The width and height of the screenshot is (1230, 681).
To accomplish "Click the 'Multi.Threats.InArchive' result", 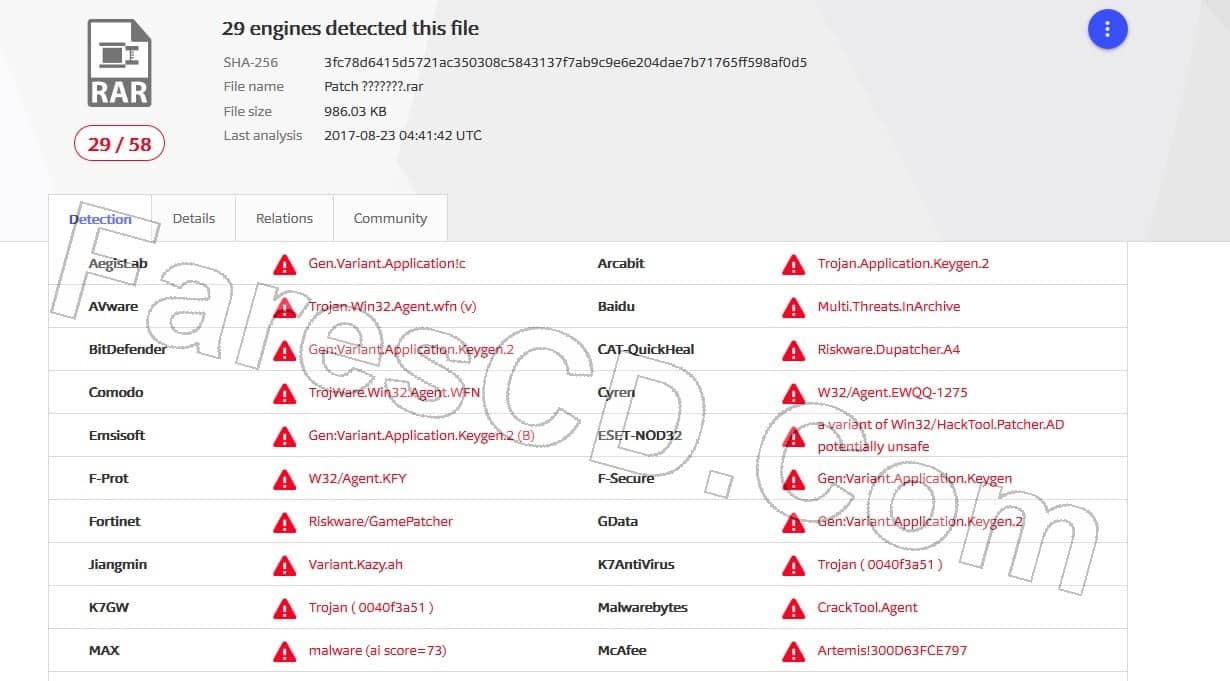I will pos(889,307).
